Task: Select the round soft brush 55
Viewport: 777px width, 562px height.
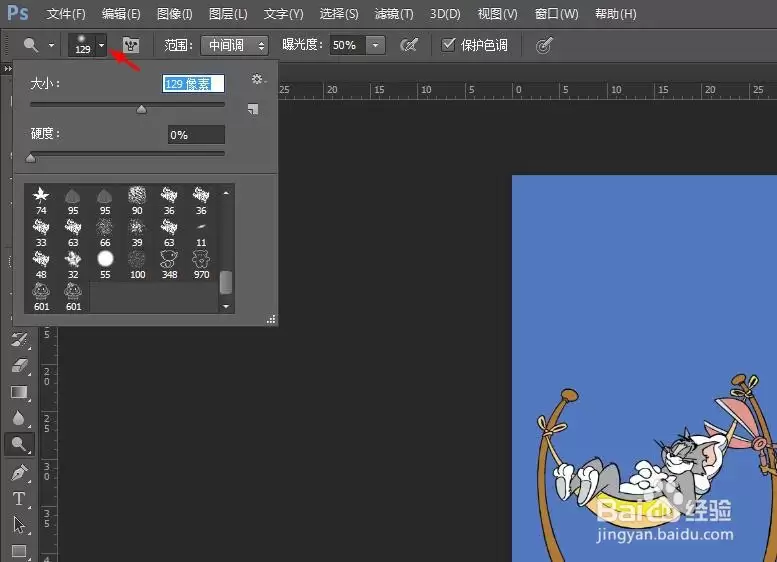Action: tap(105, 265)
